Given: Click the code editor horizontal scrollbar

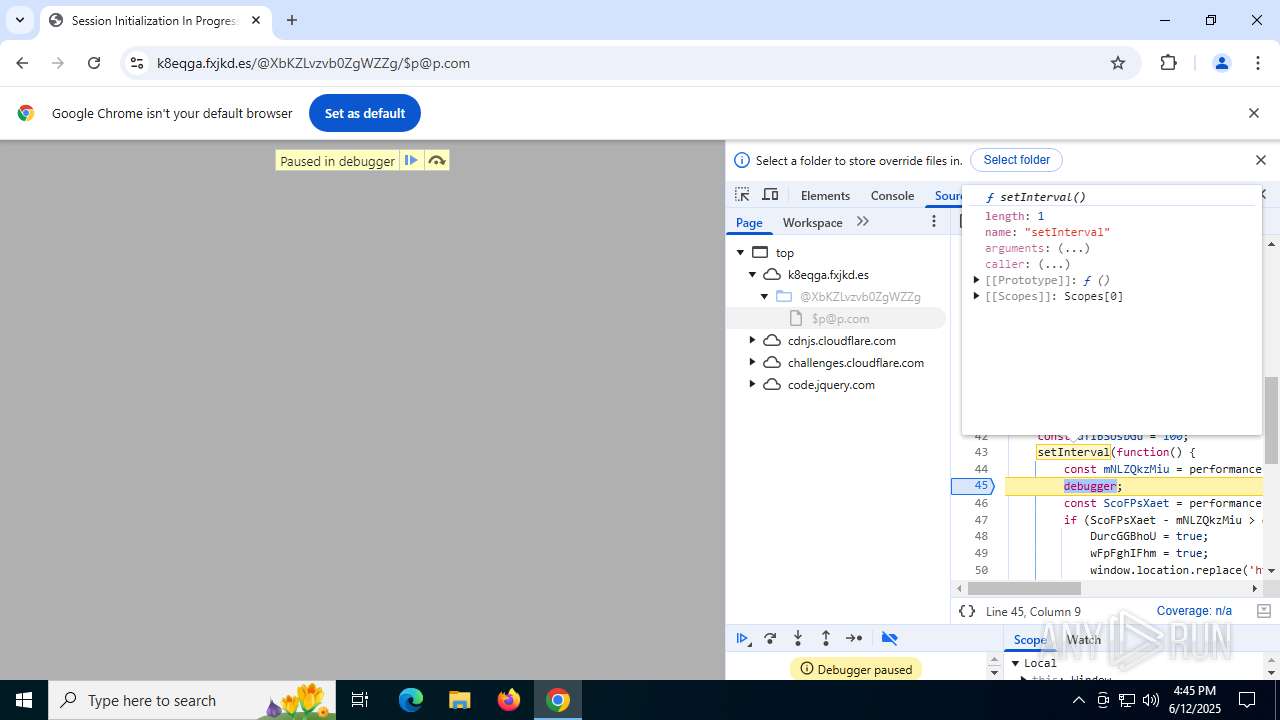Looking at the screenshot, I should 1024,588.
